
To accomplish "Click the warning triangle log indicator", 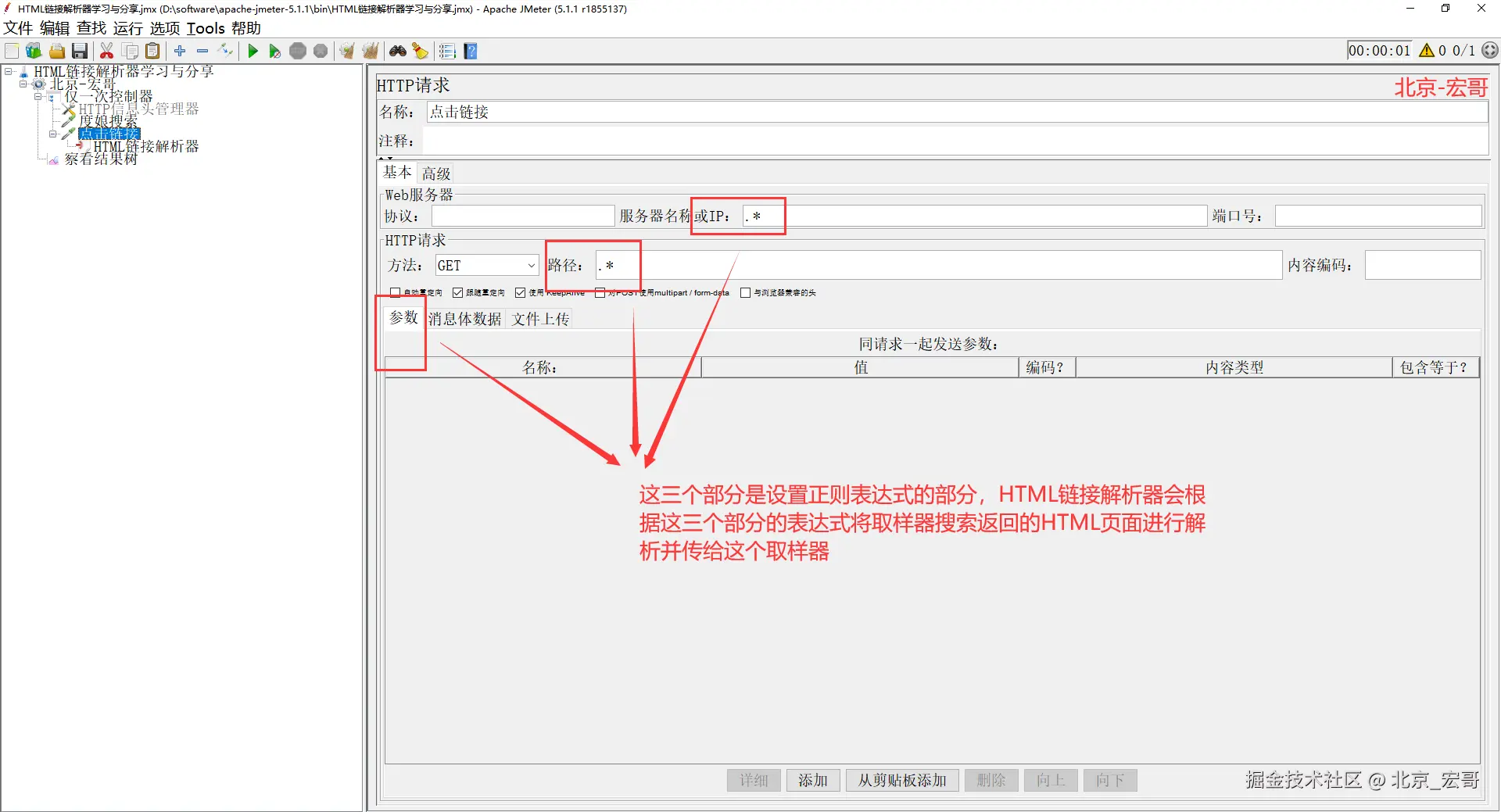I will coord(1427,51).
